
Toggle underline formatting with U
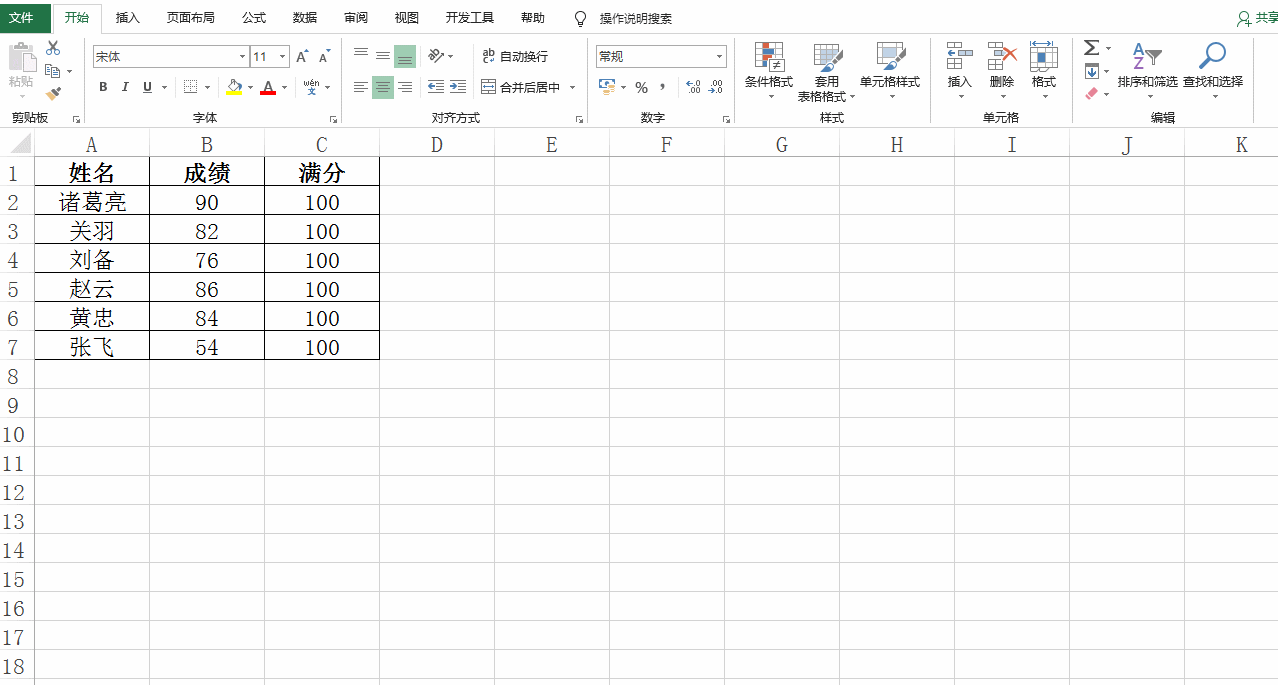coord(146,88)
